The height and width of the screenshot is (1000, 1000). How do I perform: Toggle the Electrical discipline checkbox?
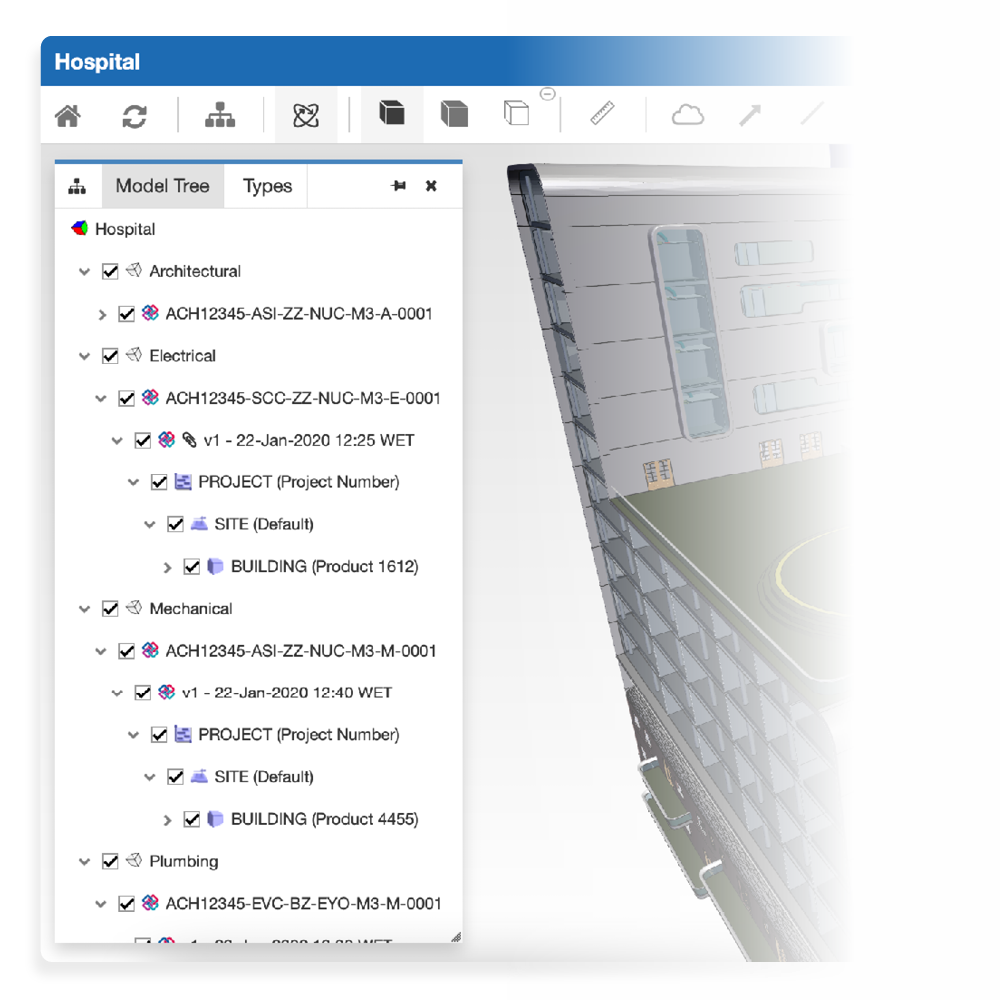coord(110,355)
